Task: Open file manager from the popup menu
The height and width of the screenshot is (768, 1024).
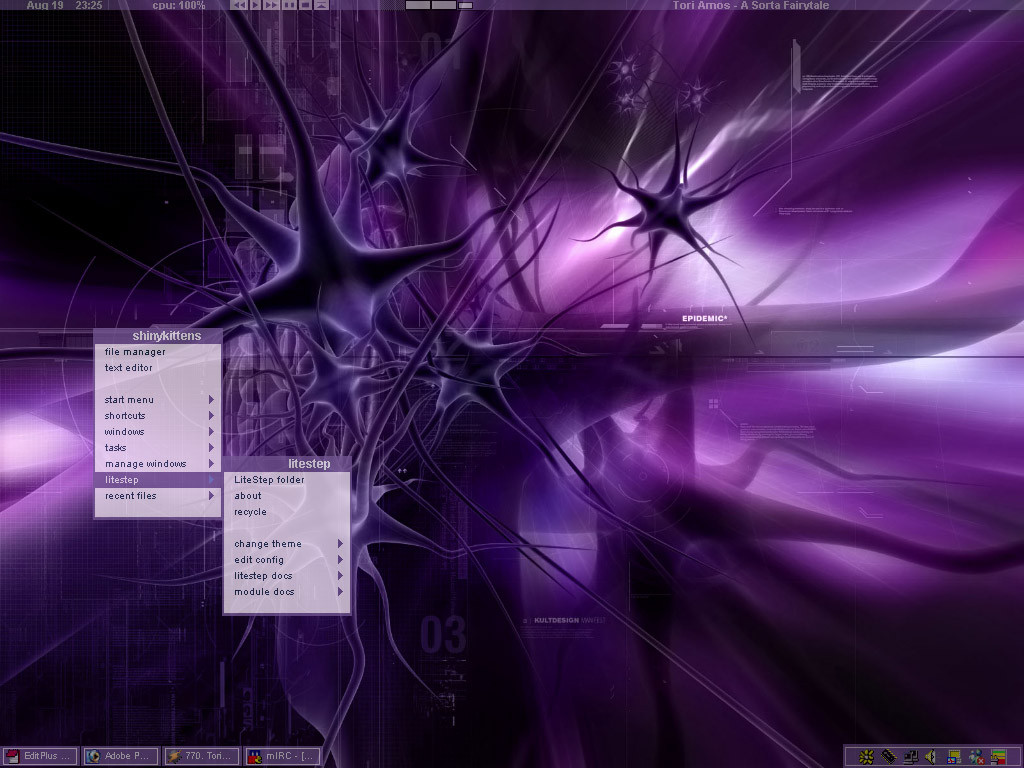Action: click(135, 352)
